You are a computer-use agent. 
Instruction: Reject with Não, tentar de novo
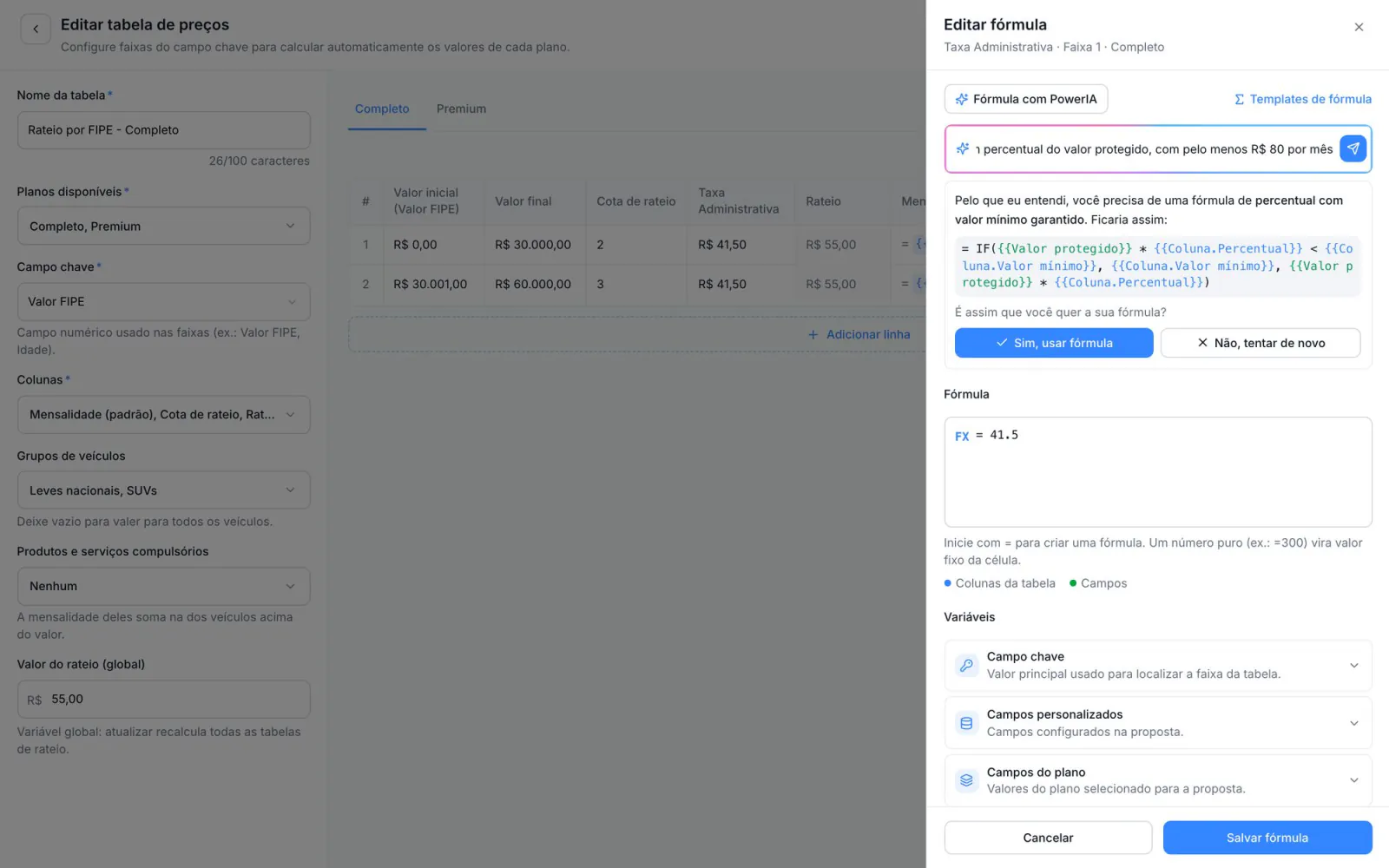click(x=1261, y=343)
